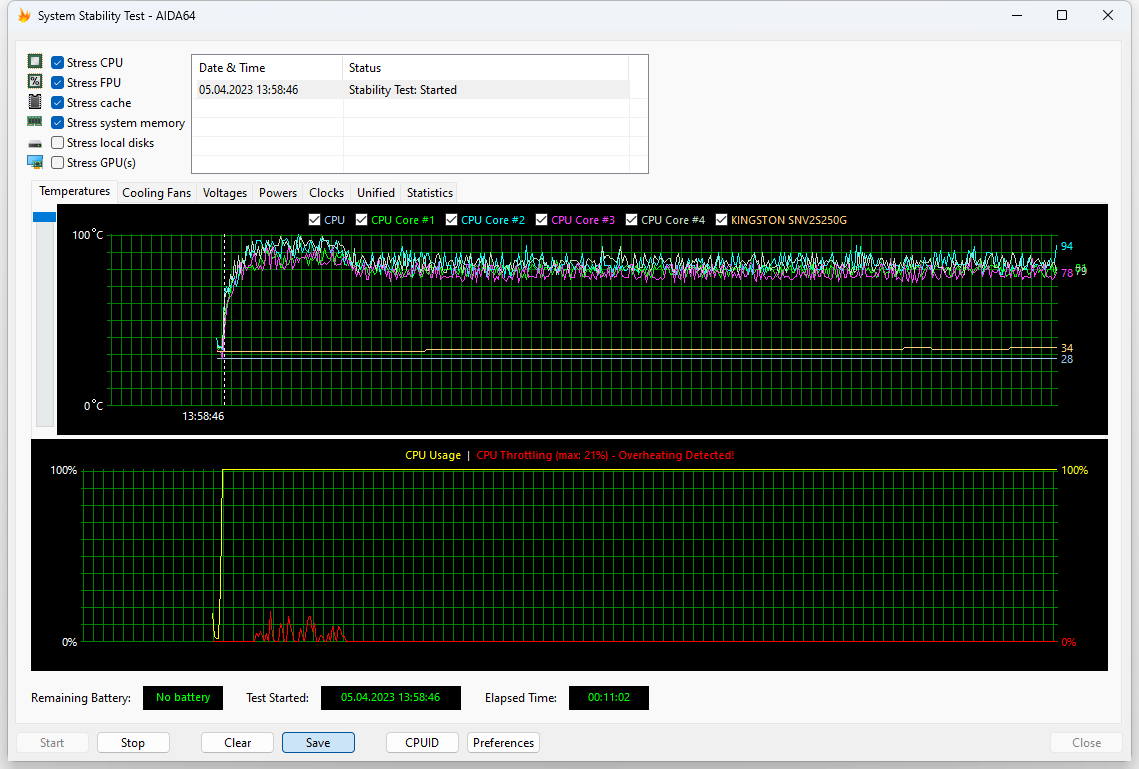Viewport: 1139px width, 769px height.
Task: Switch to the Cooling Fans tab
Action: coord(156,192)
